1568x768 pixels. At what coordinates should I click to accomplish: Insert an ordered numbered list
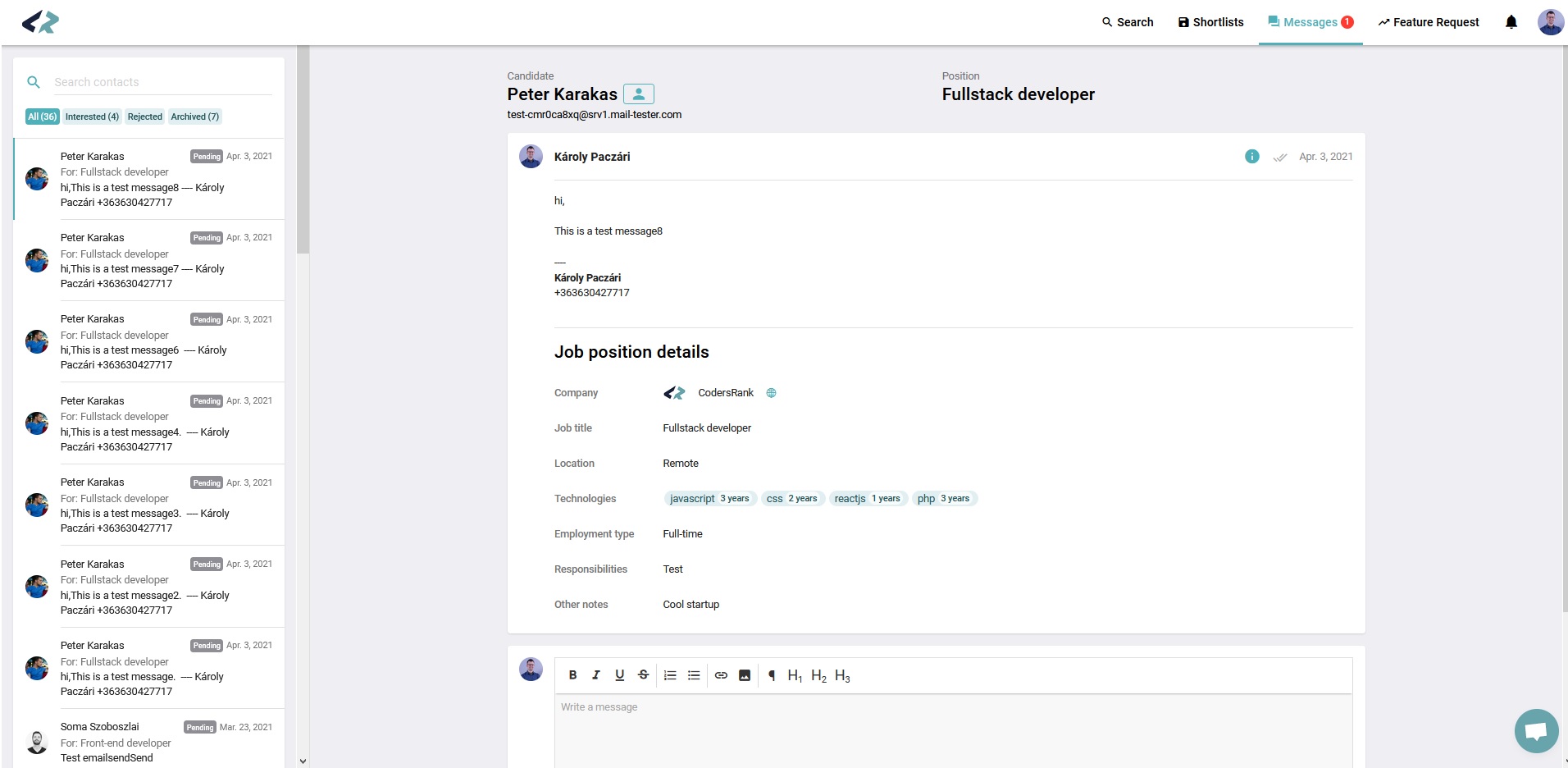click(670, 675)
